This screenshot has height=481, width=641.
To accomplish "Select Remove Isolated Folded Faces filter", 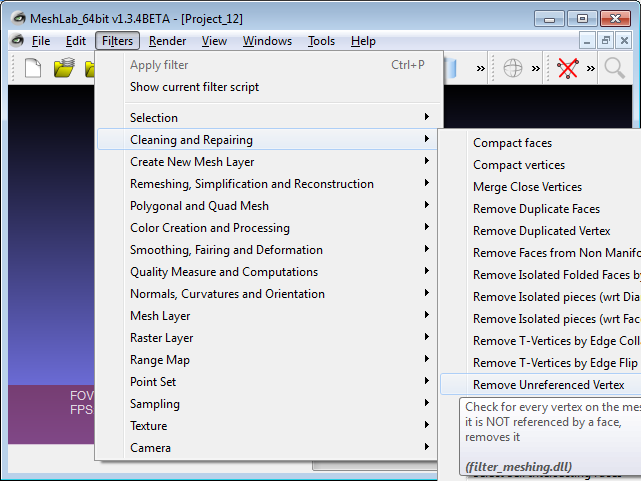I will point(541,275).
